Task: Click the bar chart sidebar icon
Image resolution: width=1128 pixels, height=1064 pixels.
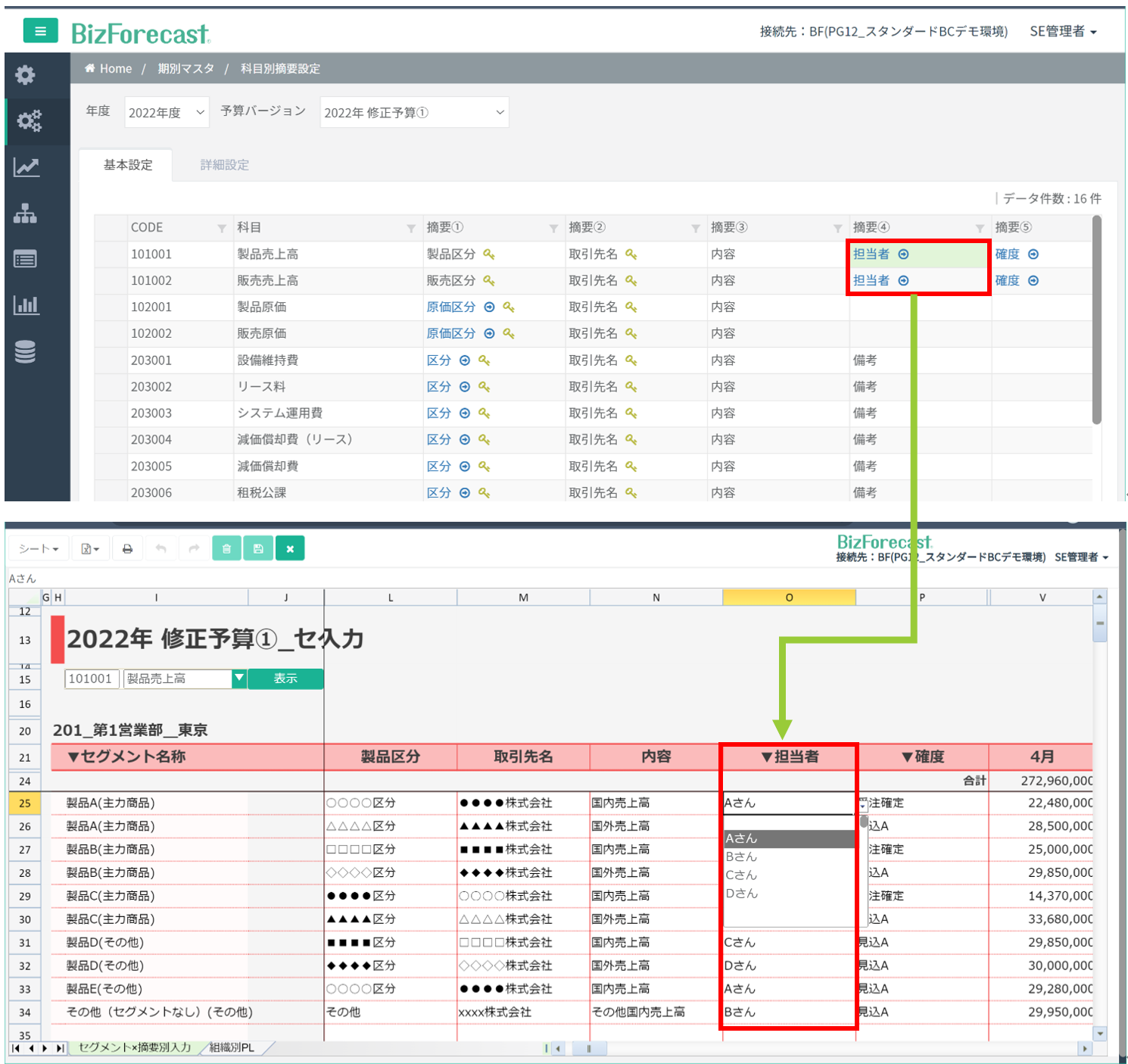Action: 26,305
